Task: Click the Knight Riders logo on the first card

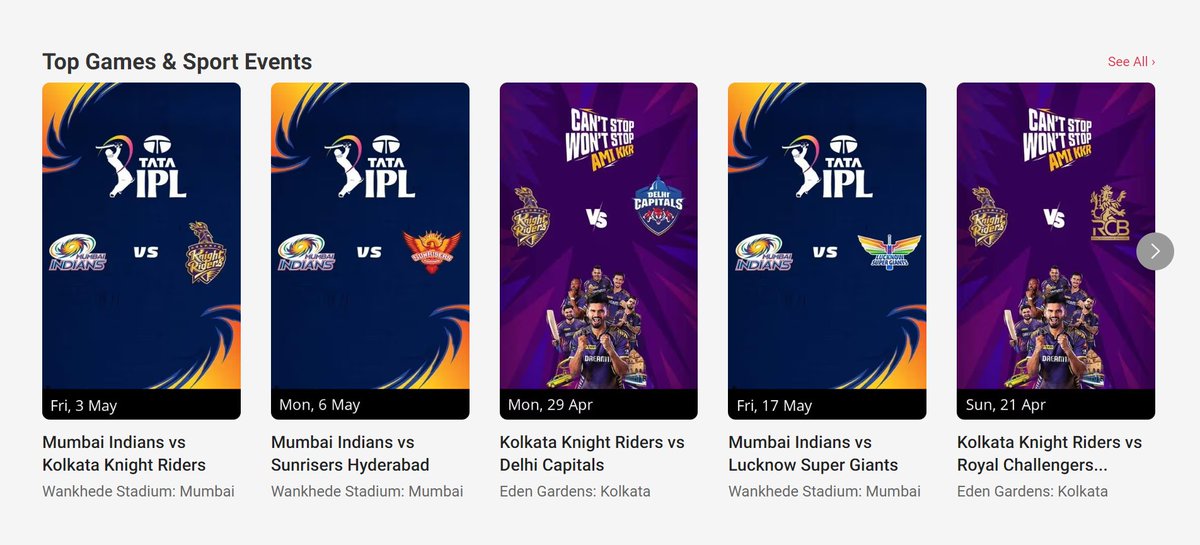Action: point(207,251)
